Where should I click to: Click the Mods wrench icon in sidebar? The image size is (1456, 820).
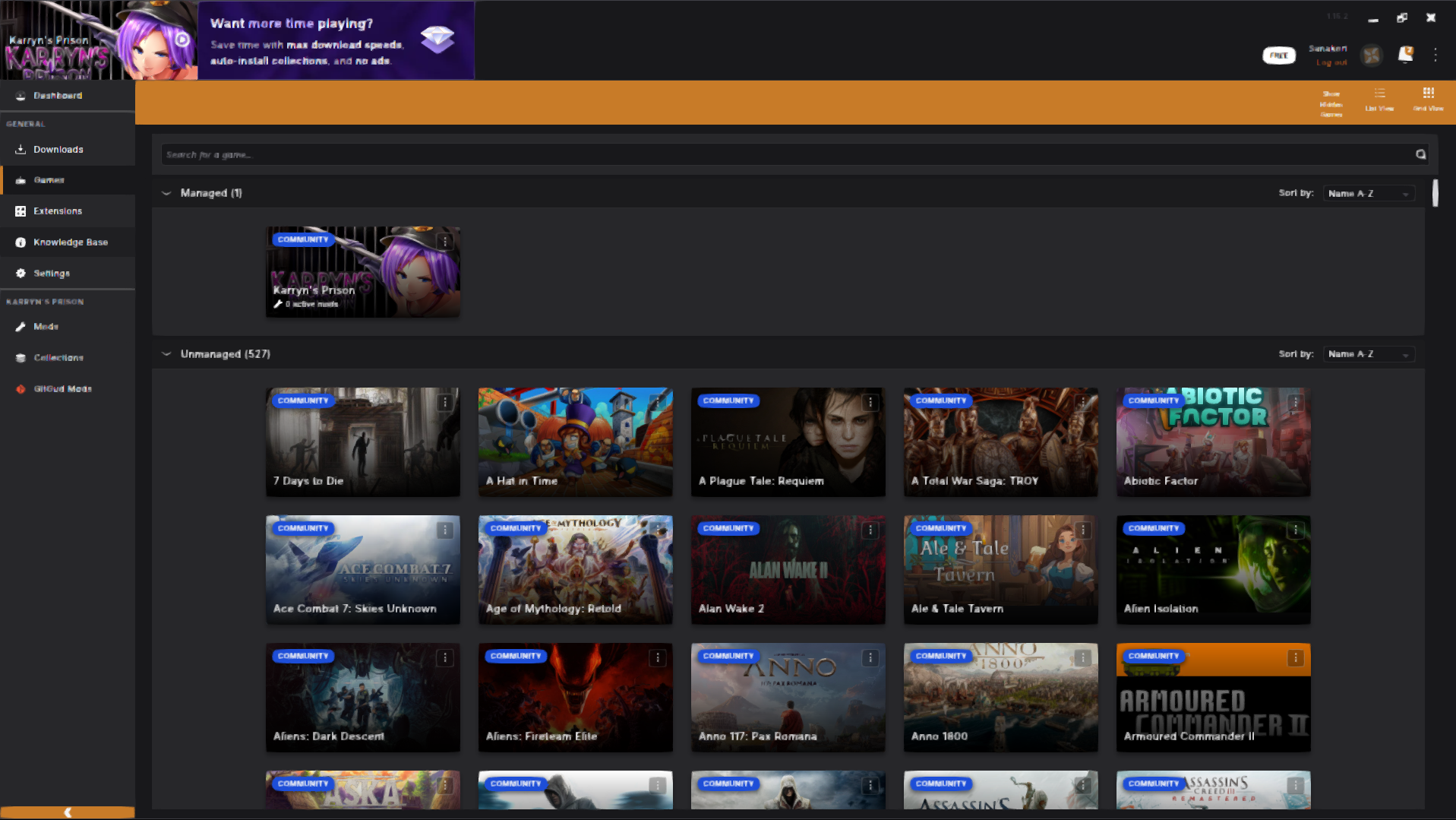[x=21, y=327]
